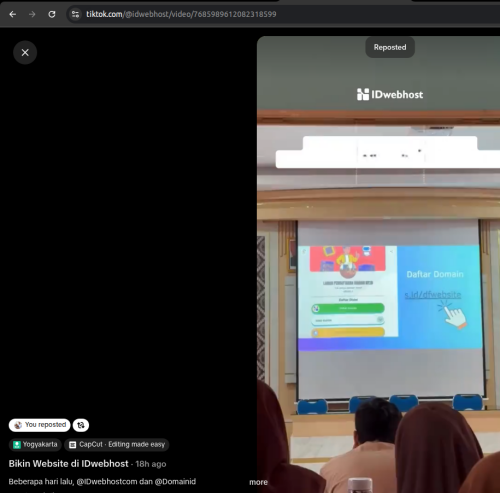The height and width of the screenshot is (493, 500).
Task: Reload the TikTok page
Action: coord(52,14)
